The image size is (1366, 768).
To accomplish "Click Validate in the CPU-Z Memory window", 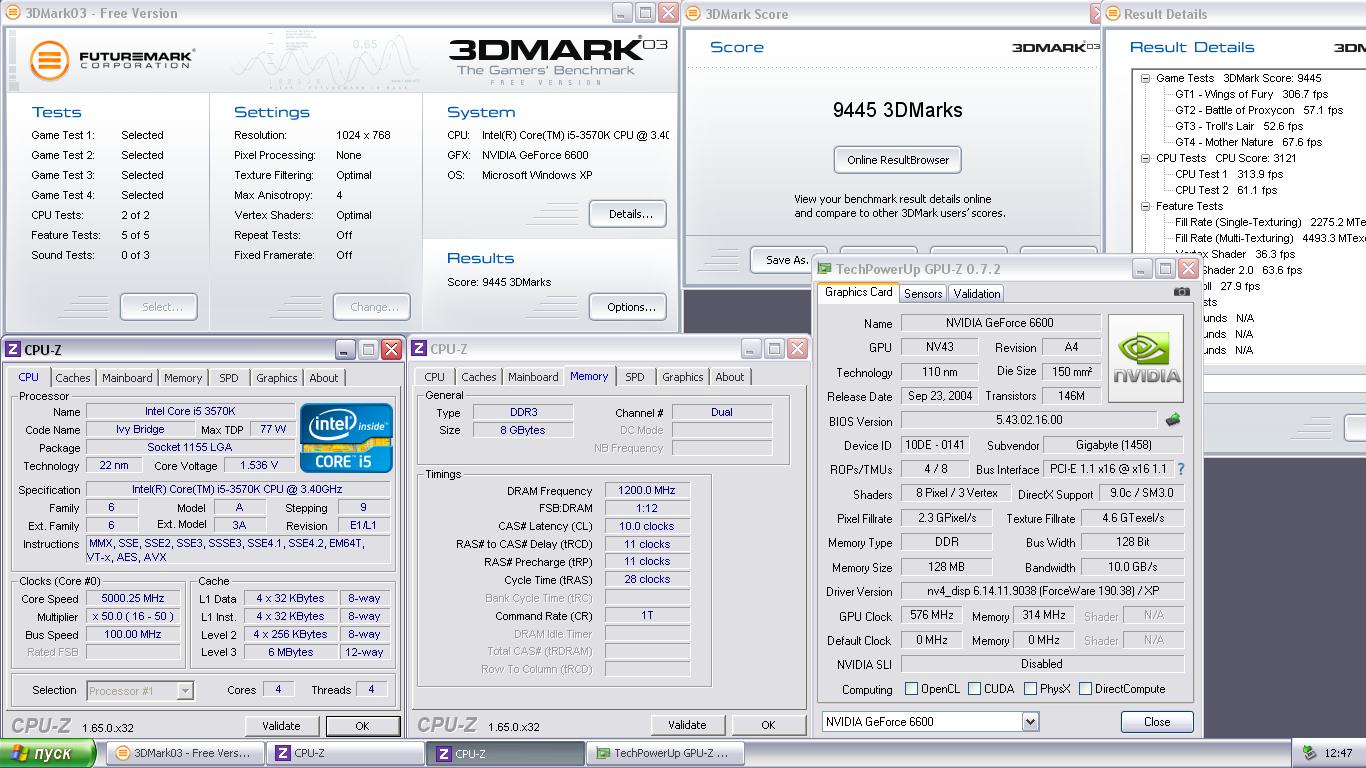I will [x=687, y=725].
